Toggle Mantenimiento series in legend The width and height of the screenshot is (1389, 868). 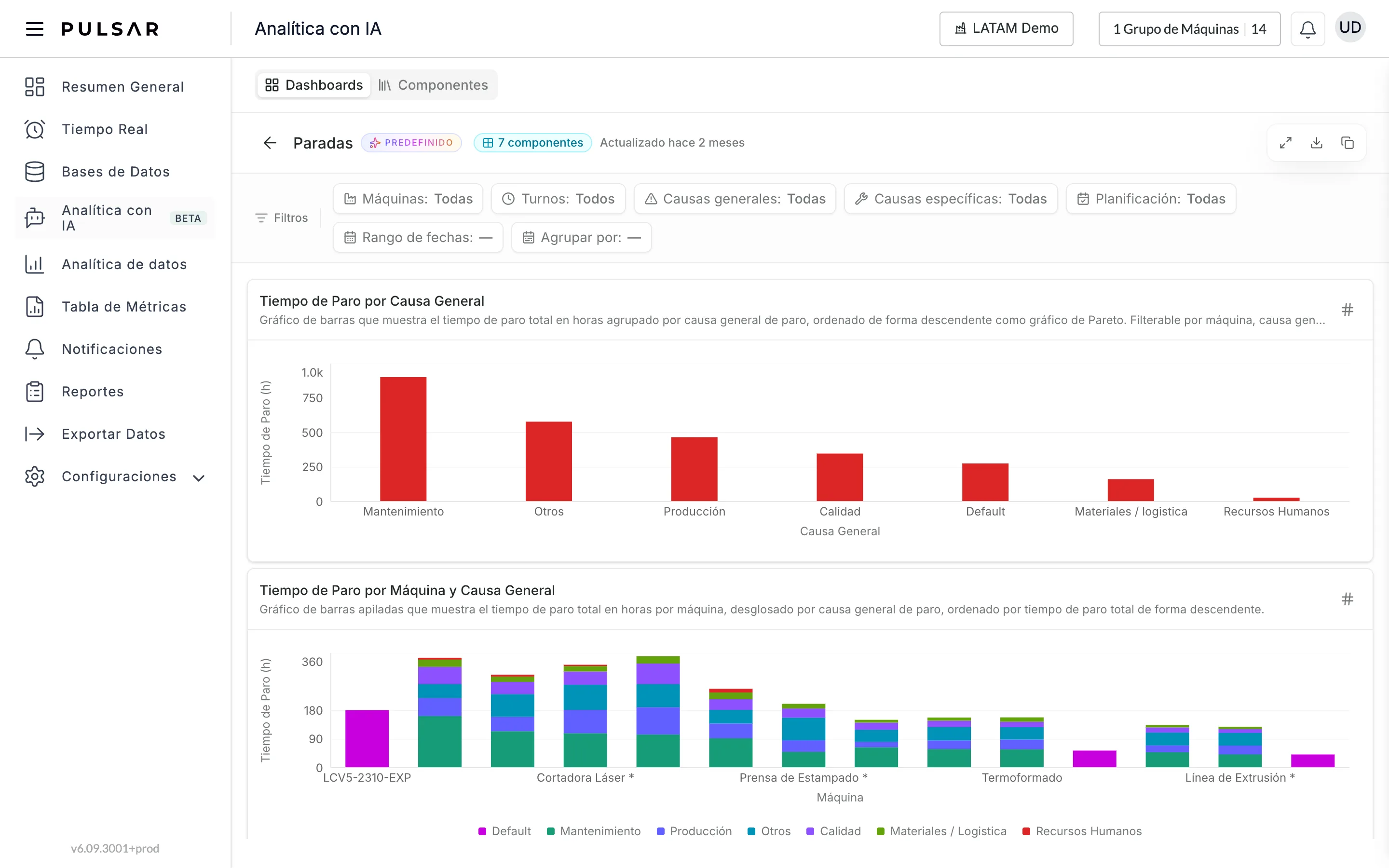coord(594,831)
